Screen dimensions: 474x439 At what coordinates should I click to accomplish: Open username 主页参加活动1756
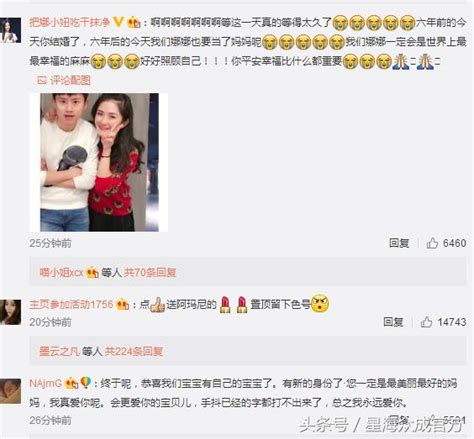(71, 304)
